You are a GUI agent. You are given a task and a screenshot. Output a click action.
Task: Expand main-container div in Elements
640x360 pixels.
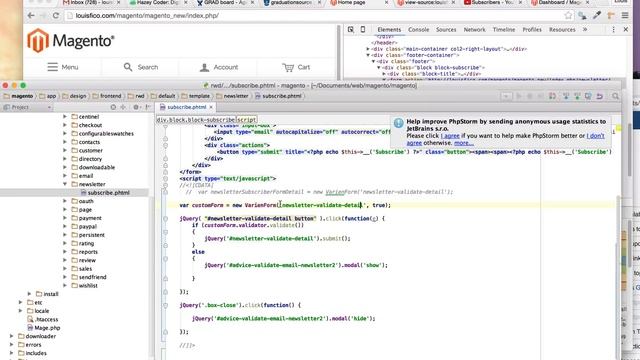(368, 49)
